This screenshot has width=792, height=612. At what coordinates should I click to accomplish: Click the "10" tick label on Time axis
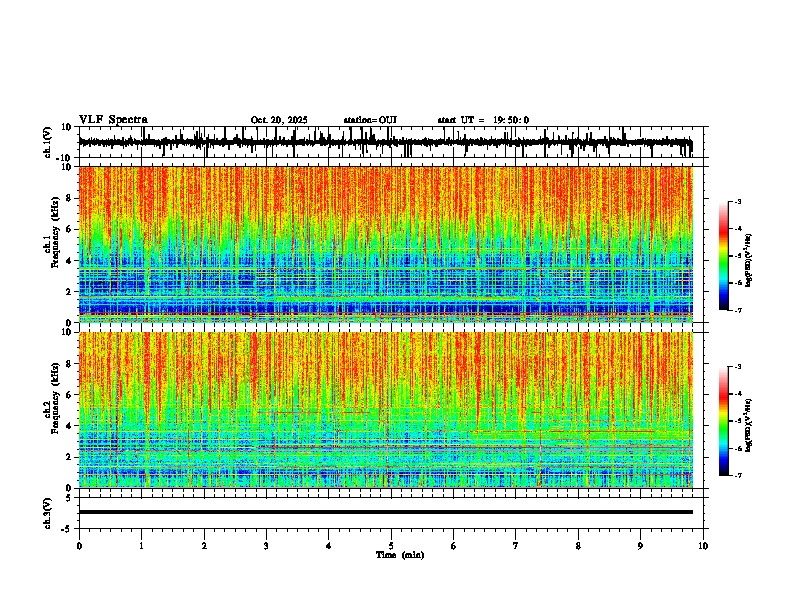pyautogui.click(x=703, y=546)
